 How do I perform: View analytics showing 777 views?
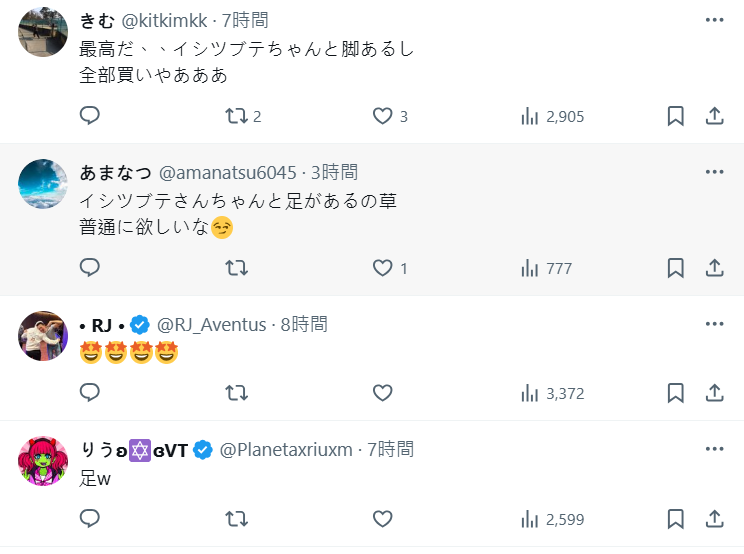[546, 268]
